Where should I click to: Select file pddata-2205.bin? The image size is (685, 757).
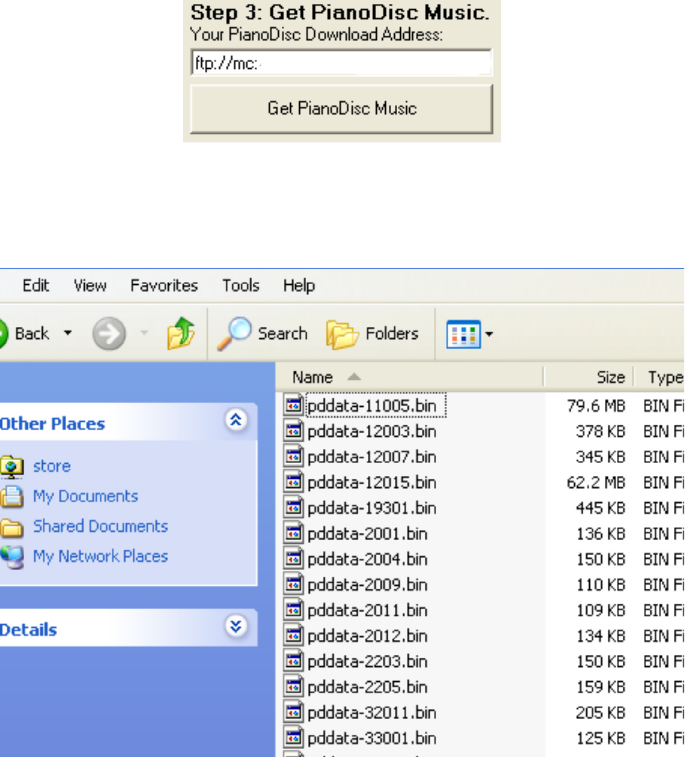(367, 687)
